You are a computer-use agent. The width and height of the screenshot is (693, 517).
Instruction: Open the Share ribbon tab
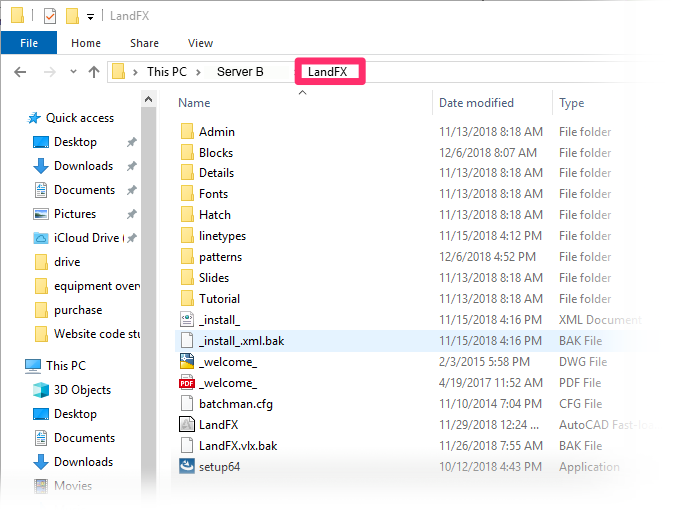(x=144, y=43)
